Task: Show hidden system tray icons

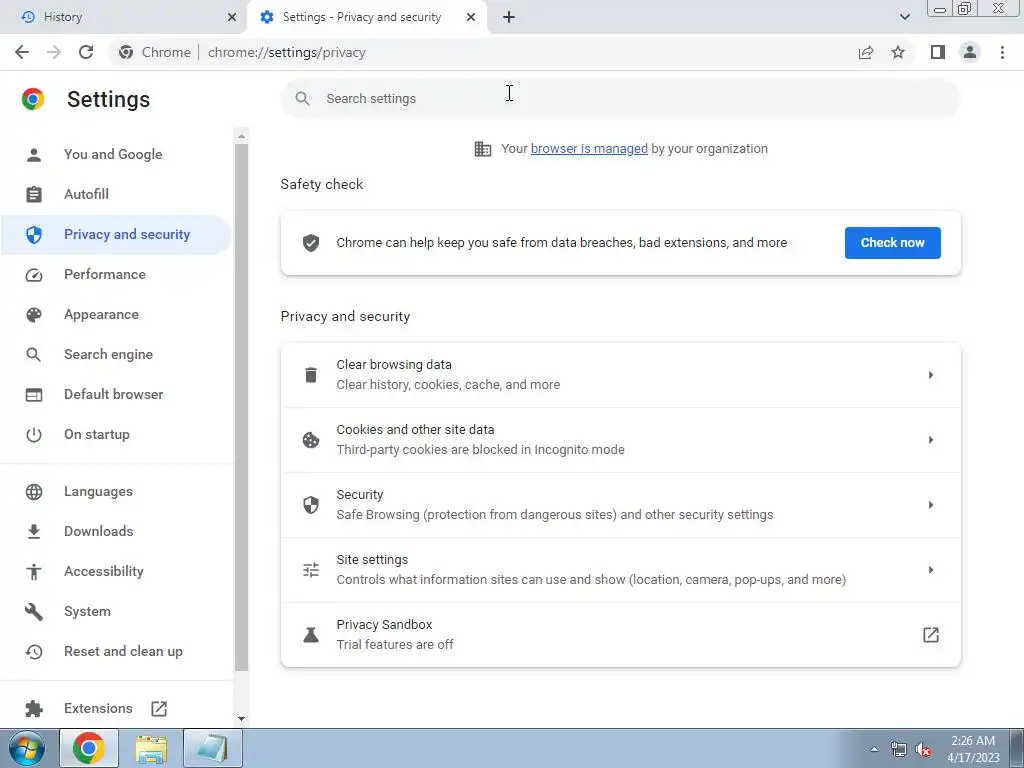Action: point(874,749)
